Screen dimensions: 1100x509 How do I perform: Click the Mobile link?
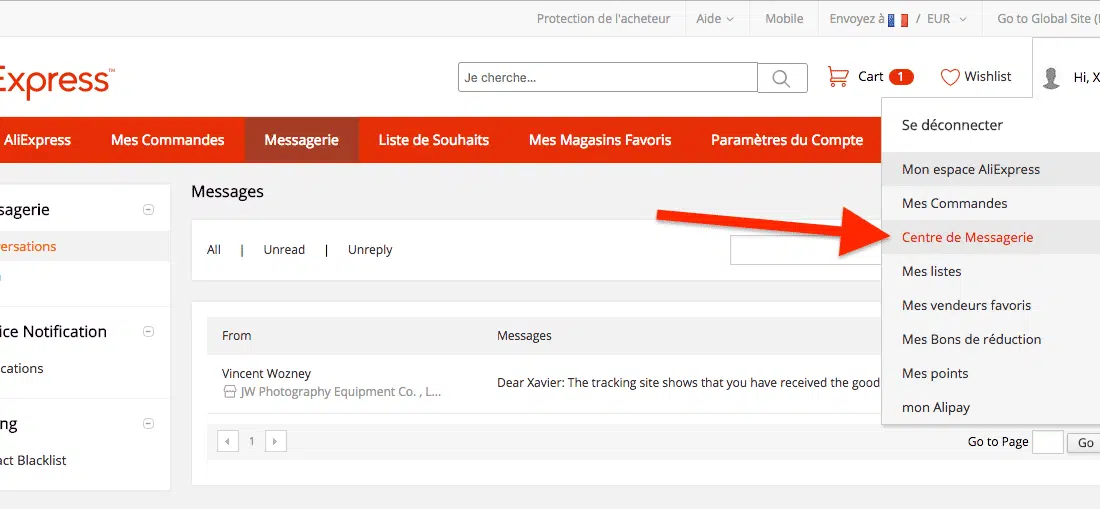click(784, 19)
